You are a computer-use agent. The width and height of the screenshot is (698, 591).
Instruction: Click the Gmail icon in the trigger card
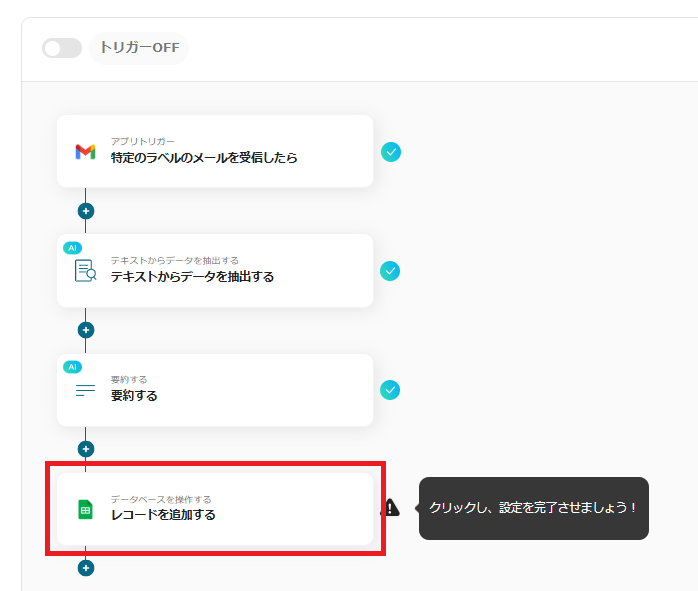[85, 152]
